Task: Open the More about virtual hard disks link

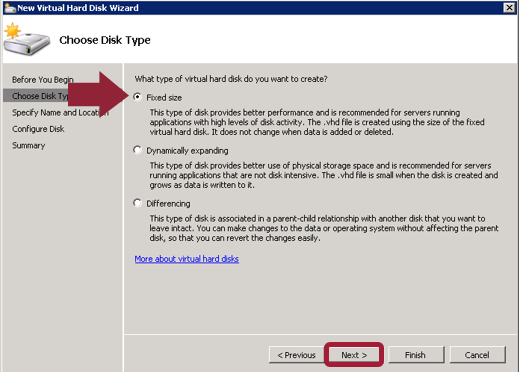Action: click(x=187, y=259)
